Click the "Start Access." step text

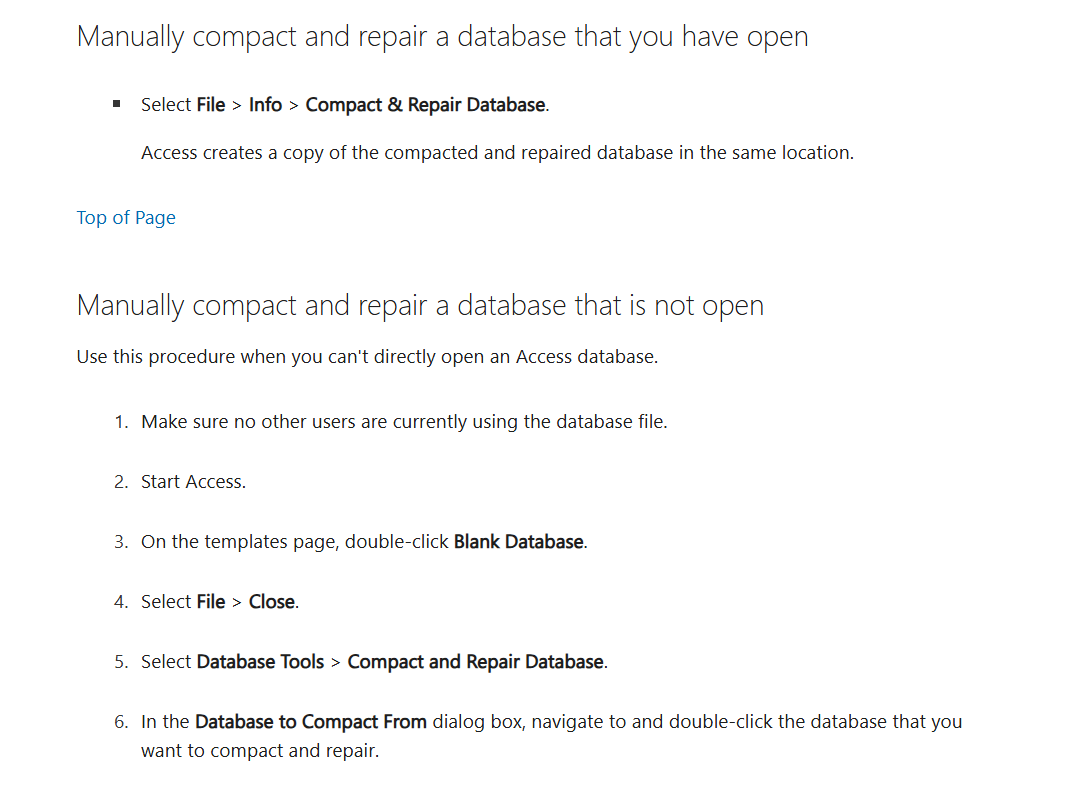[x=193, y=482]
